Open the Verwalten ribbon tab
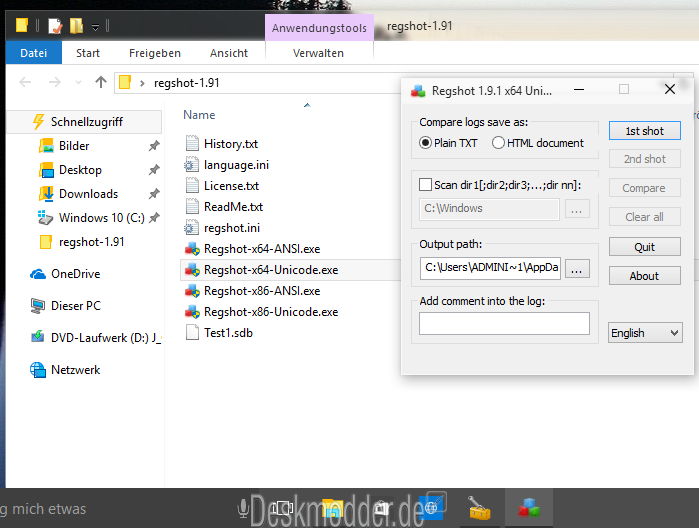Screen dimensions: 699x528 318,53
